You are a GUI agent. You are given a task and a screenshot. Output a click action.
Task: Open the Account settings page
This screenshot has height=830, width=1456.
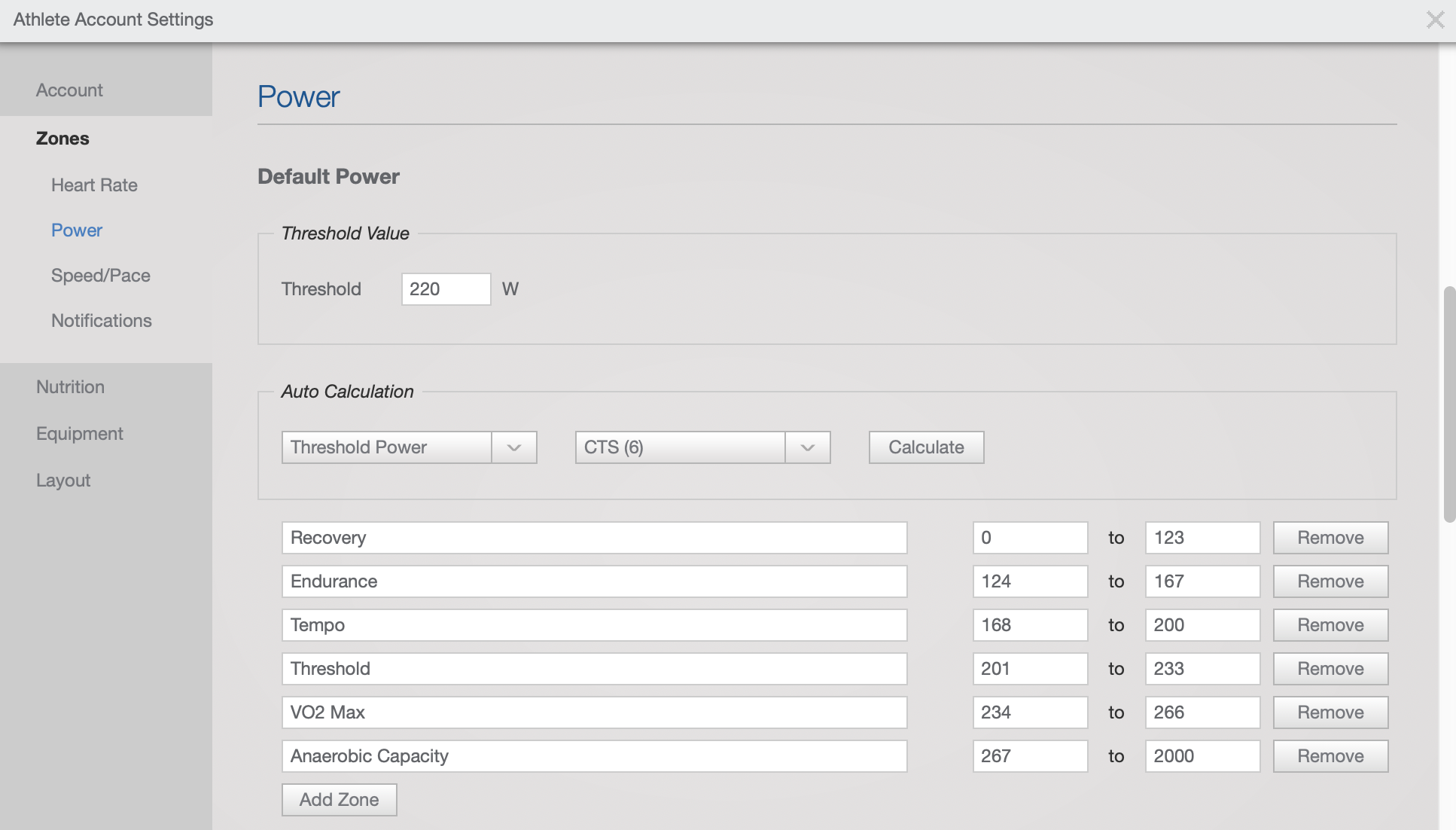pyautogui.click(x=69, y=90)
